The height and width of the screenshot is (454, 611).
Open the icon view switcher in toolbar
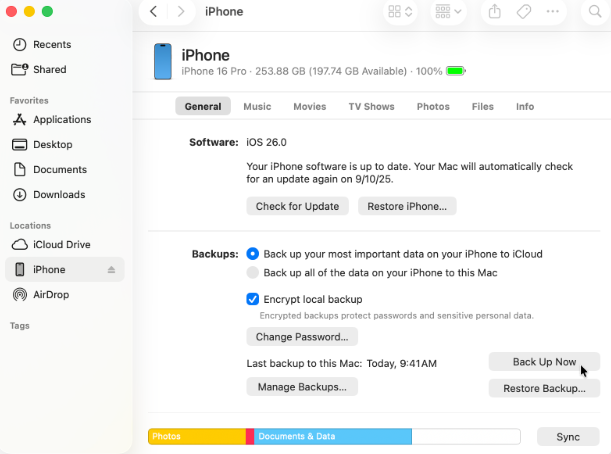pos(400,12)
